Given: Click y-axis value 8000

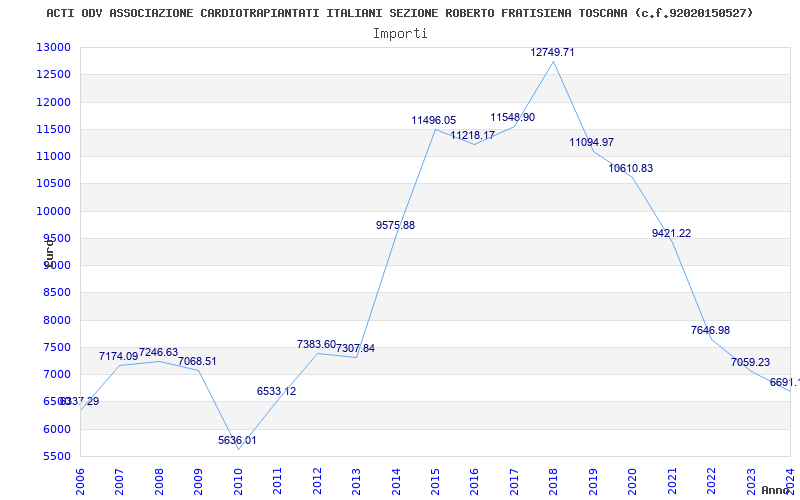Looking at the screenshot, I should click(56, 320).
